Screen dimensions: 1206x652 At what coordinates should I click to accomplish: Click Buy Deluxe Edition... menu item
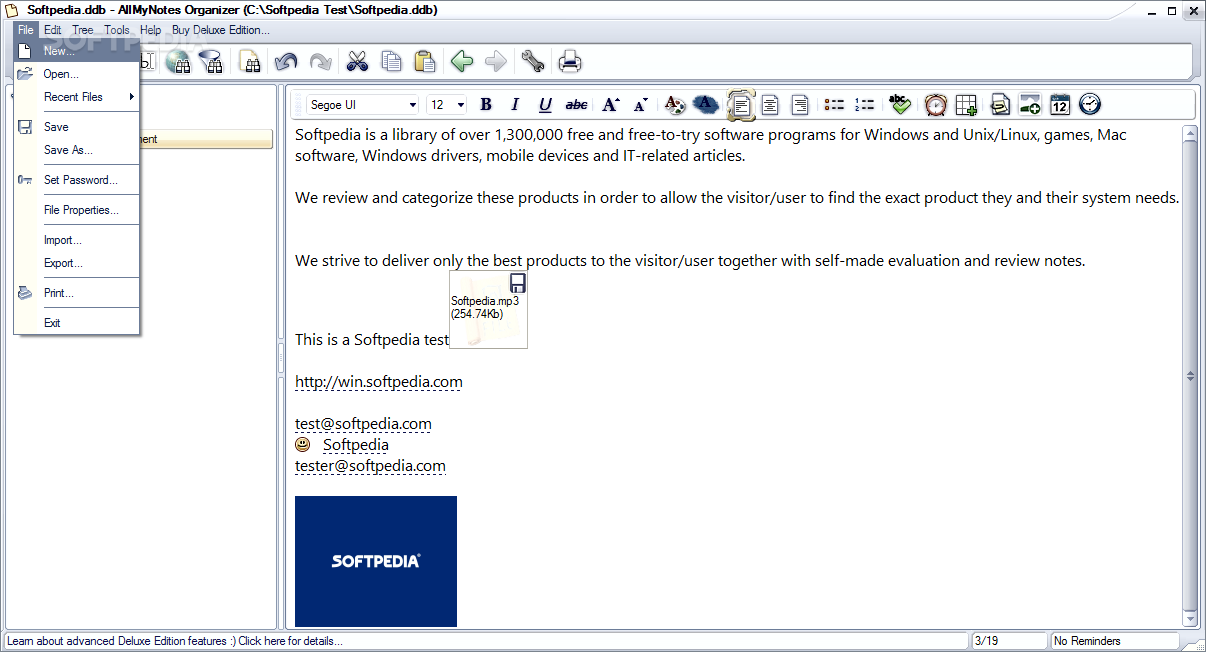(x=220, y=30)
